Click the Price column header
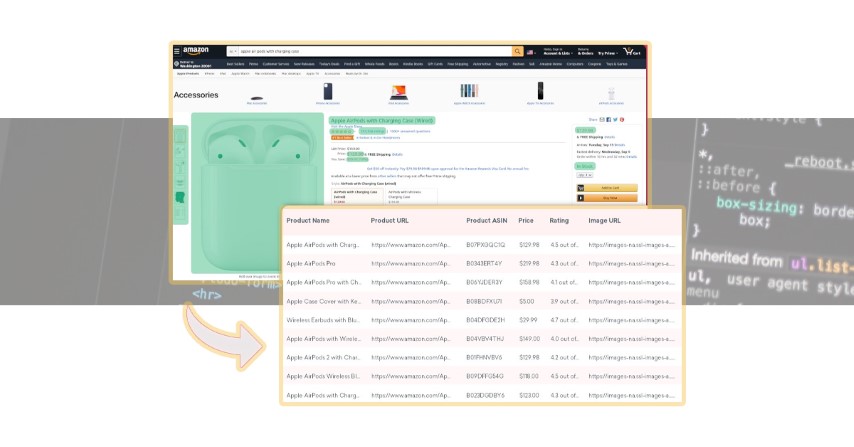854x447 pixels. tap(526, 221)
